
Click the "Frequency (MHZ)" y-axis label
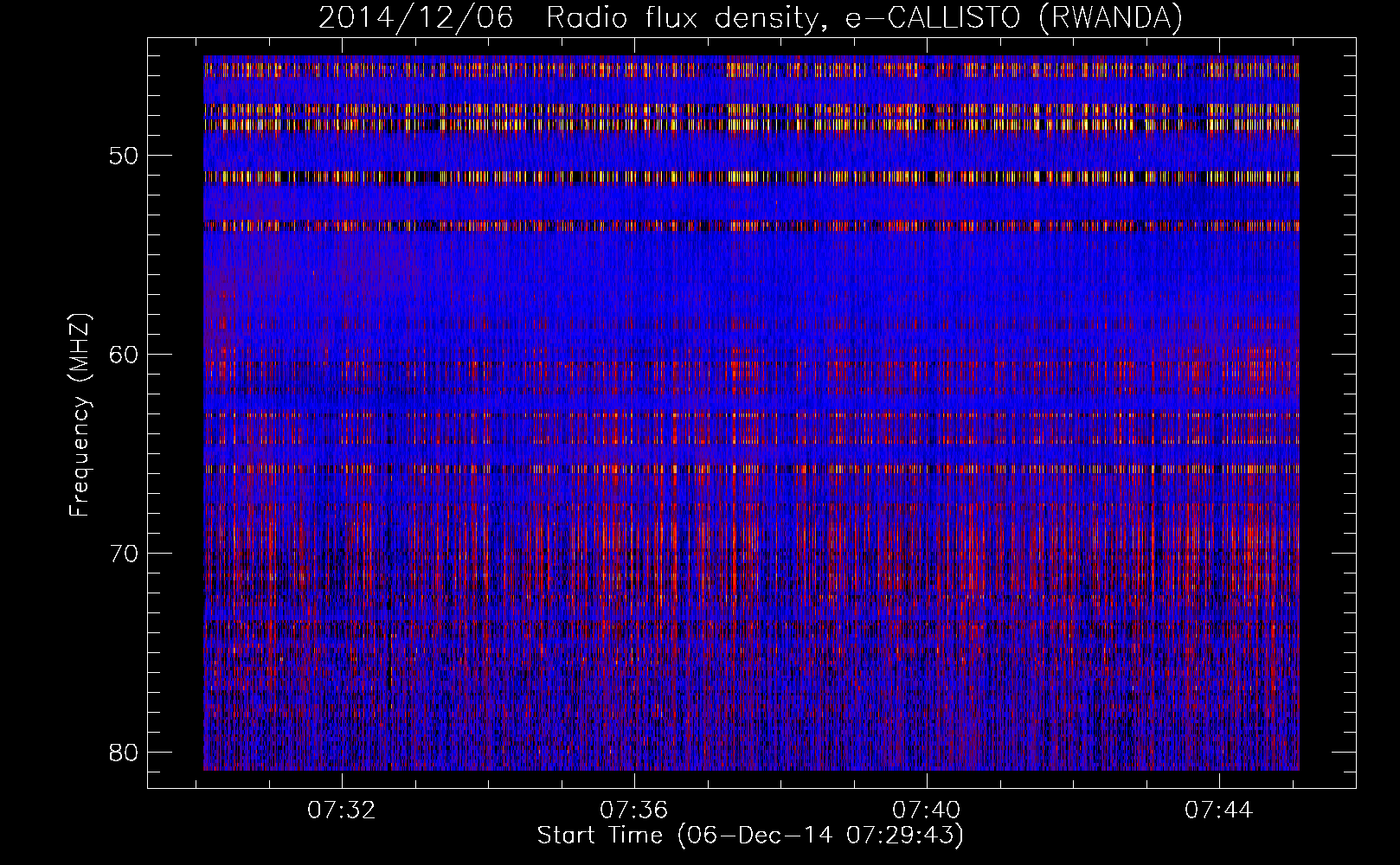click(80, 415)
